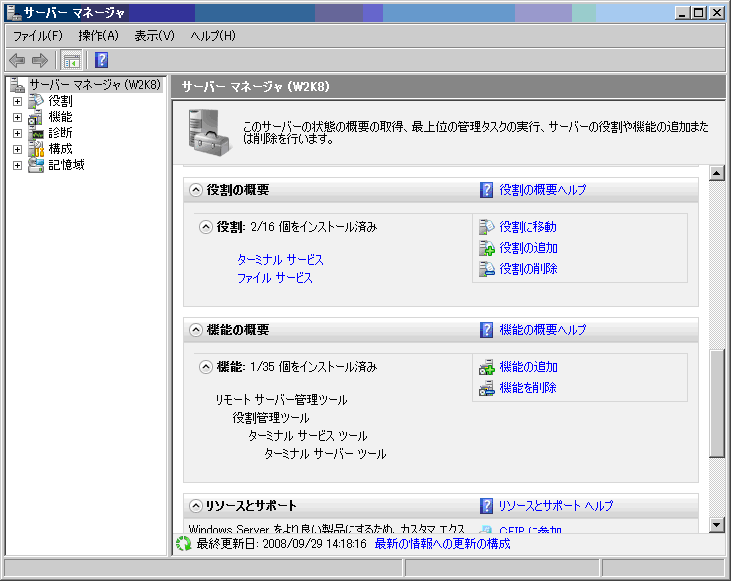Viewport: 731px width, 581px height.
Task: Expand the 機能 tree node
Action: (x=17, y=118)
